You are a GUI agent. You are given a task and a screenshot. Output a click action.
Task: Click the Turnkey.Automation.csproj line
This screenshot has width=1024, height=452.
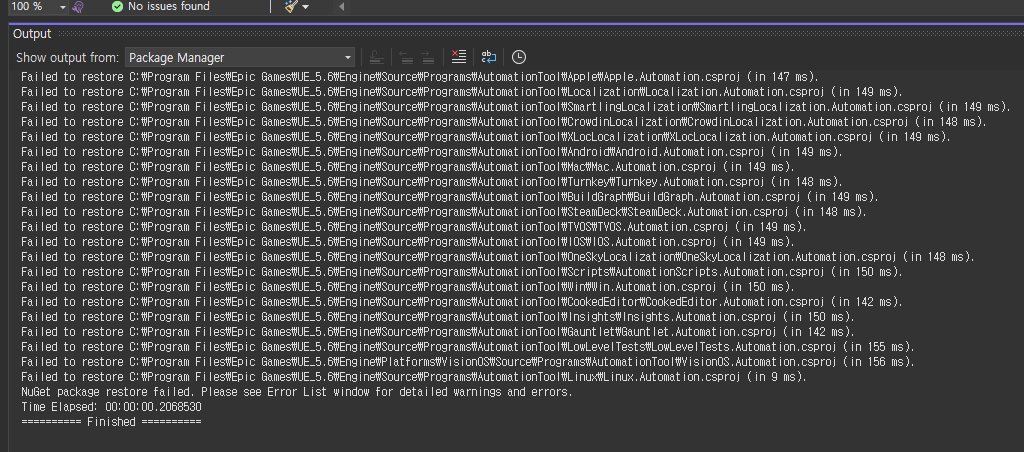[x=432, y=182]
